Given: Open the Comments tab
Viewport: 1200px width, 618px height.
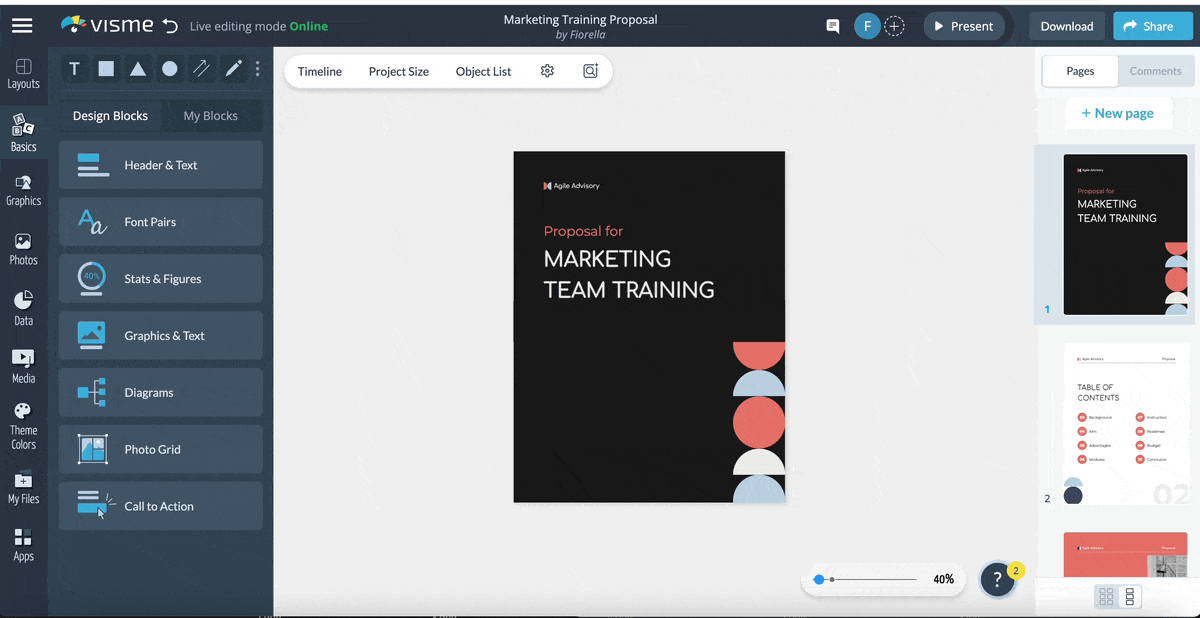Looking at the screenshot, I should [x=1155, y=71].
